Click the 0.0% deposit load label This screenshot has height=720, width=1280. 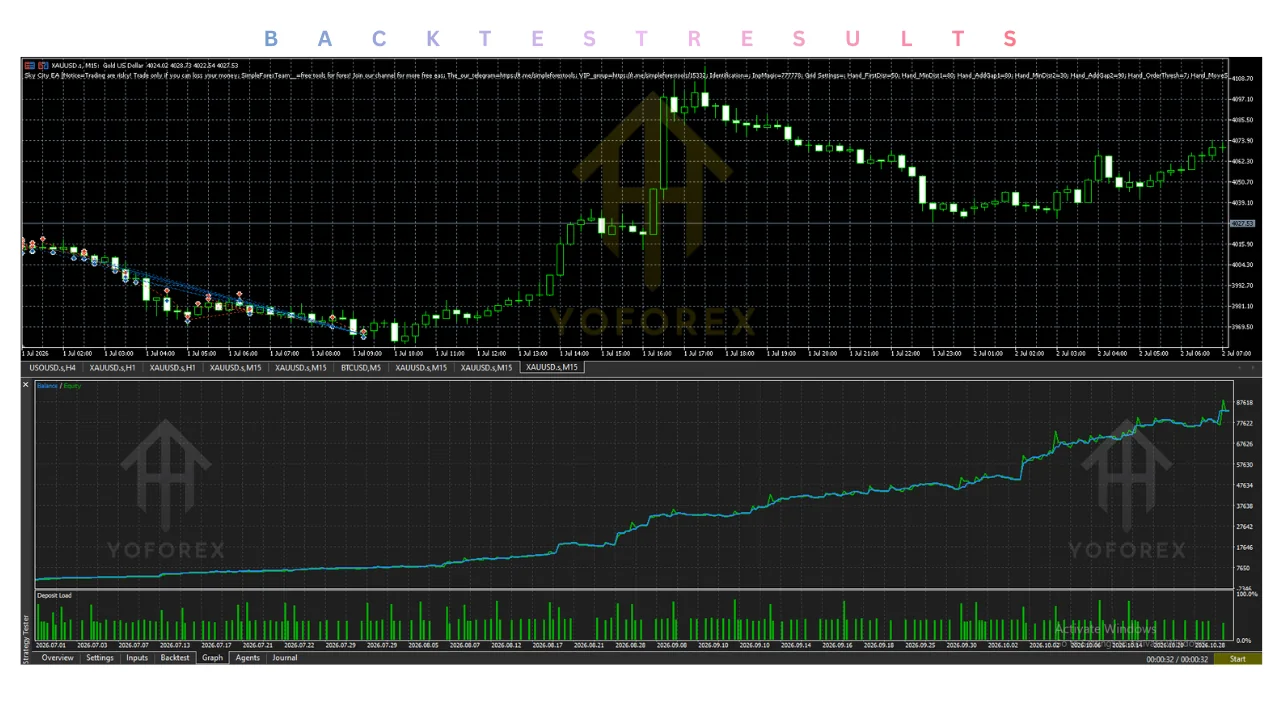[x=1245, y=640]
